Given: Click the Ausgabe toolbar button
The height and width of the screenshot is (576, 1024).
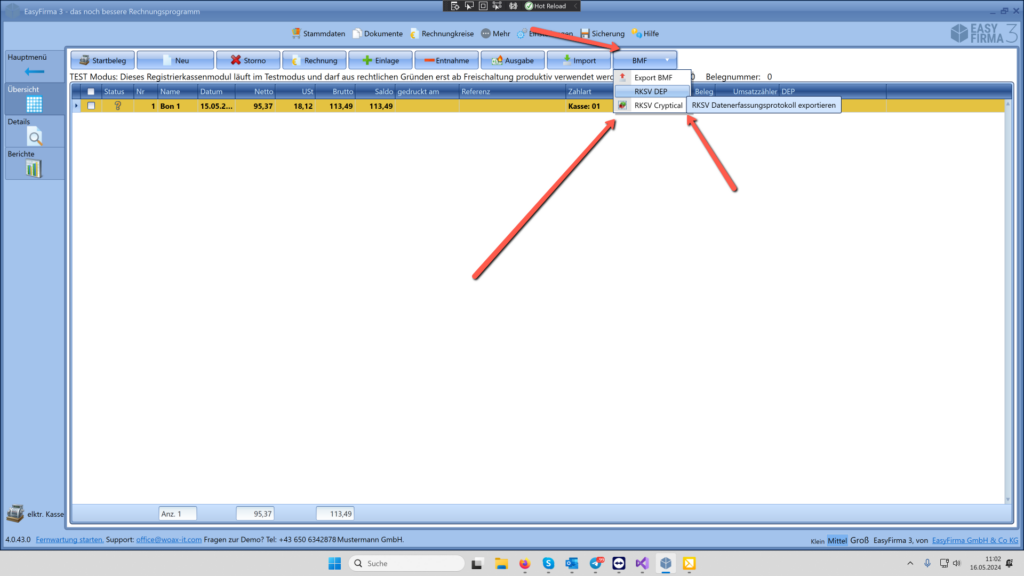Looking at the screenshot, I should tap(513, 60).
